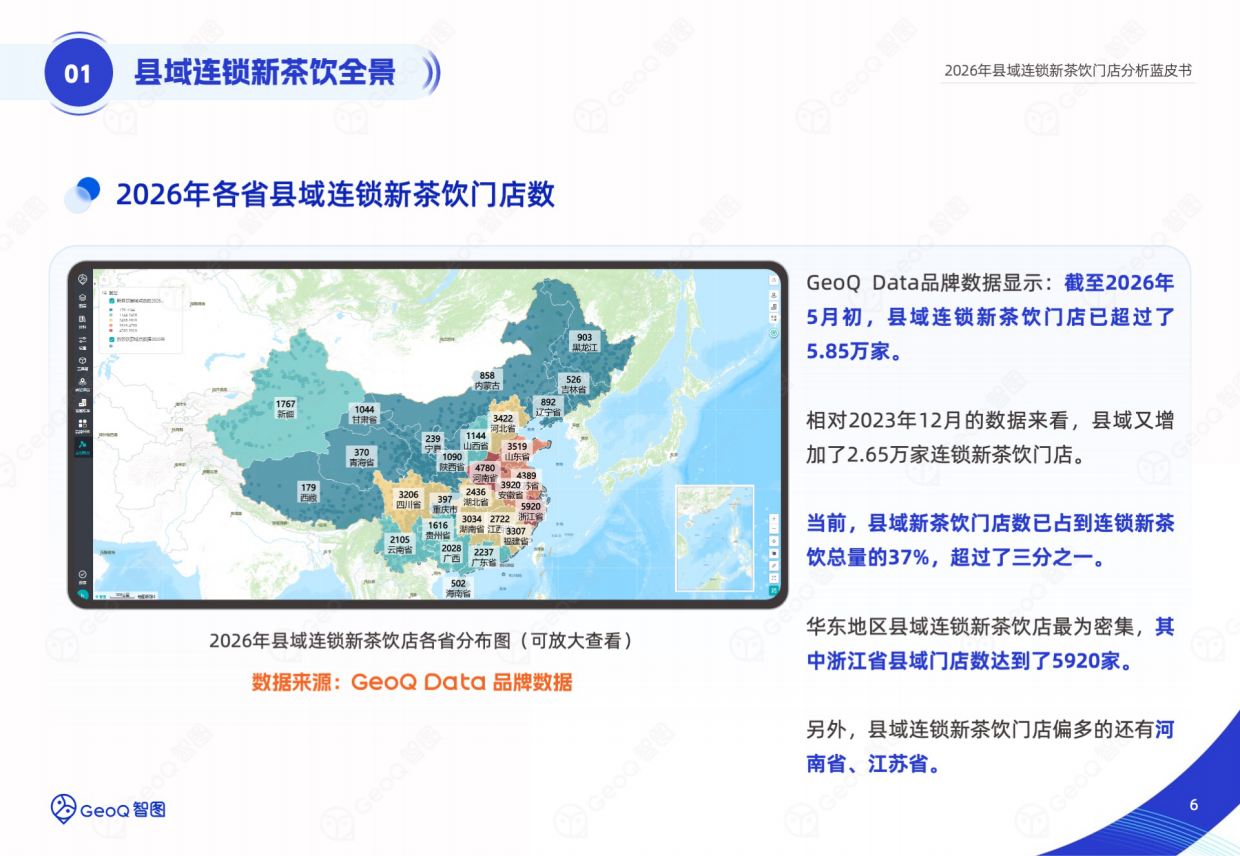Click the teal round compass button on map
The image size is (1240, 856).
[774, 332]
